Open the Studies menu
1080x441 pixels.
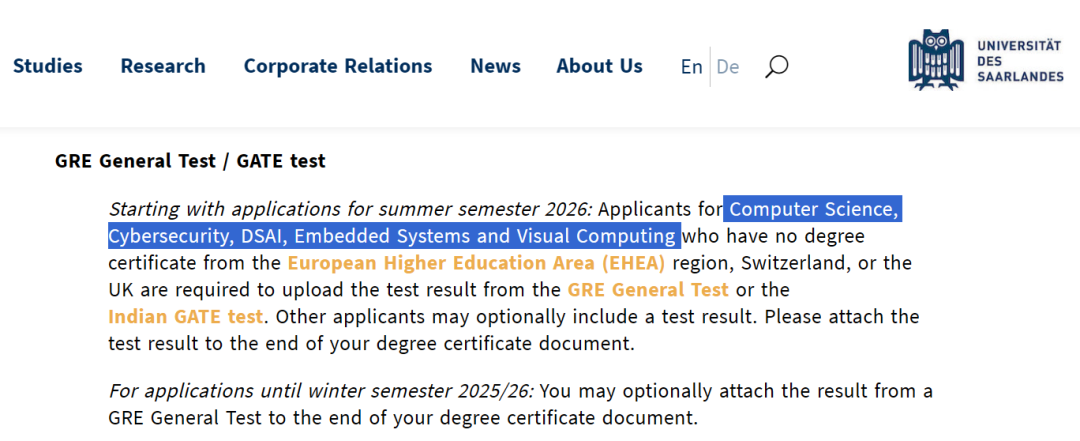[x=48, y=66]
